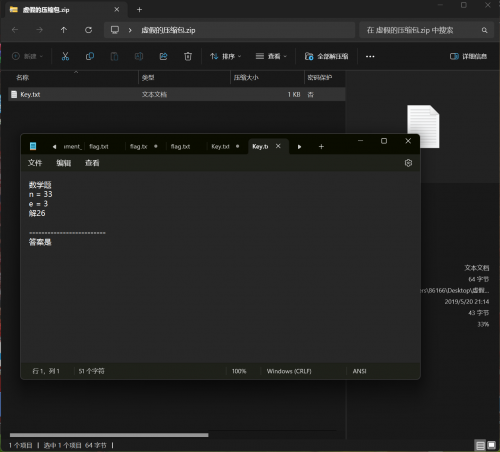Open Notepad's Edit menu
The image size is (500, 452).
point(63,163)
